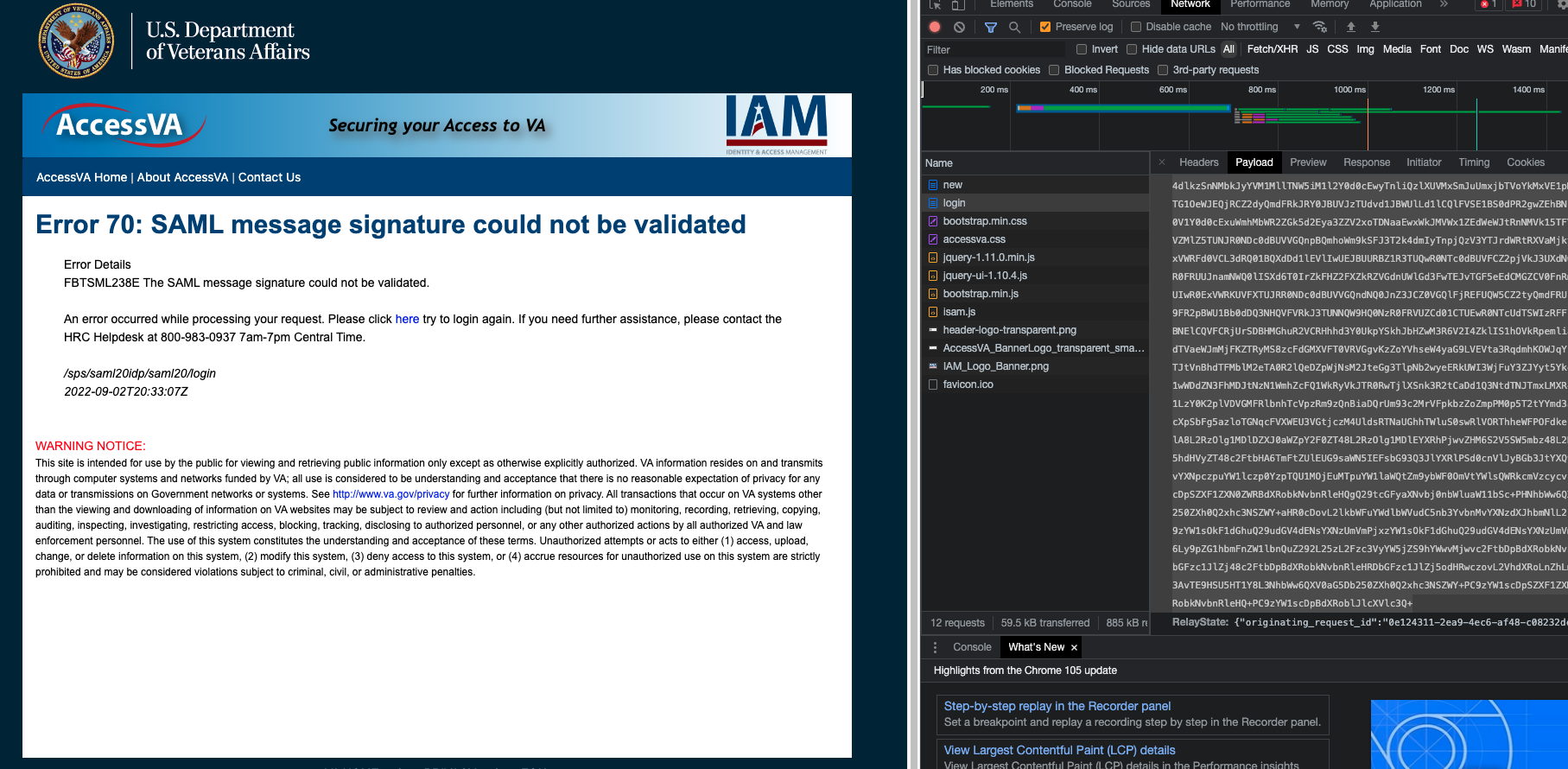Select isam.js request
The image size is (1568, 769).
1035,312
